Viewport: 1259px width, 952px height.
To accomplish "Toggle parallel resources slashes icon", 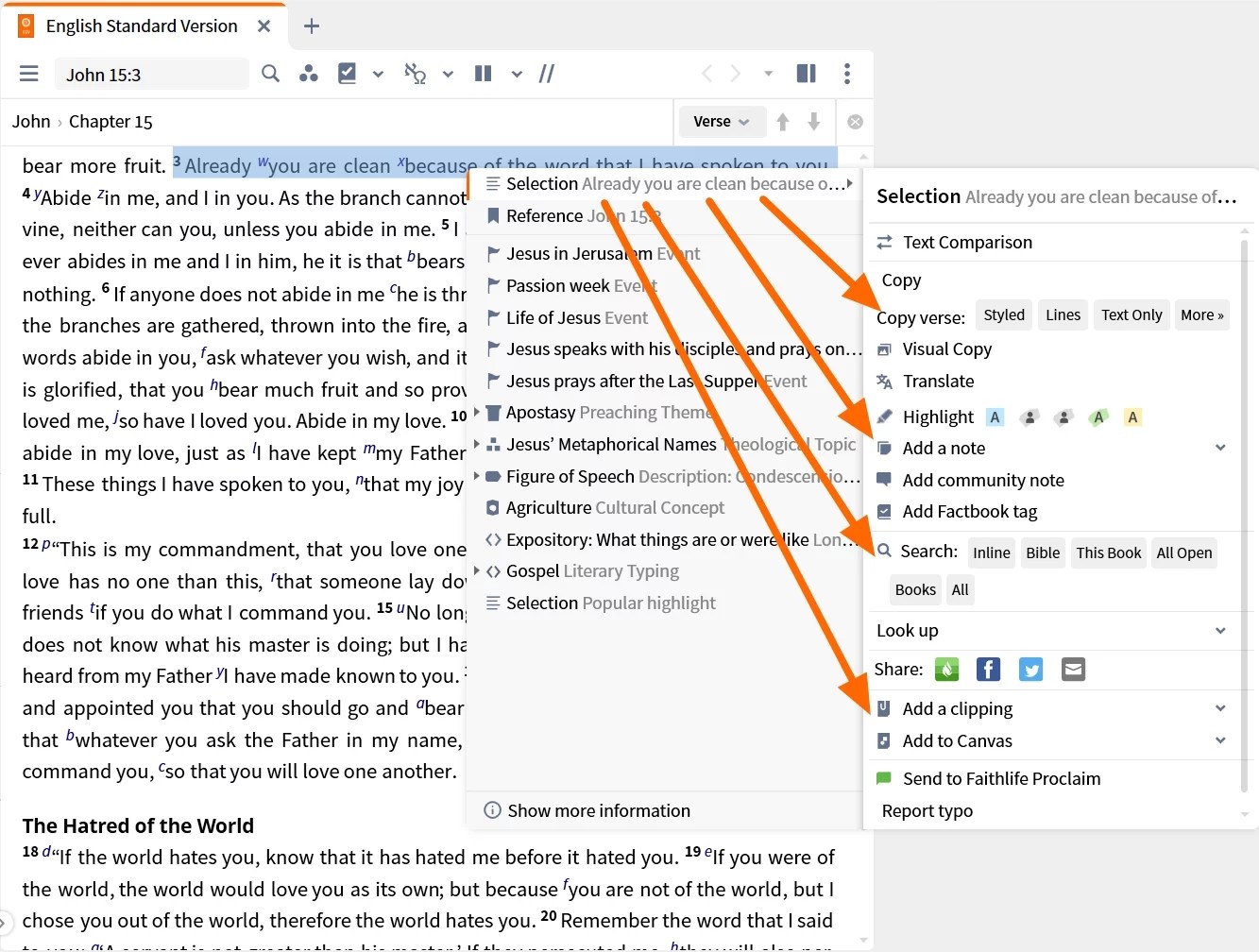I will [x=546, y=74].
